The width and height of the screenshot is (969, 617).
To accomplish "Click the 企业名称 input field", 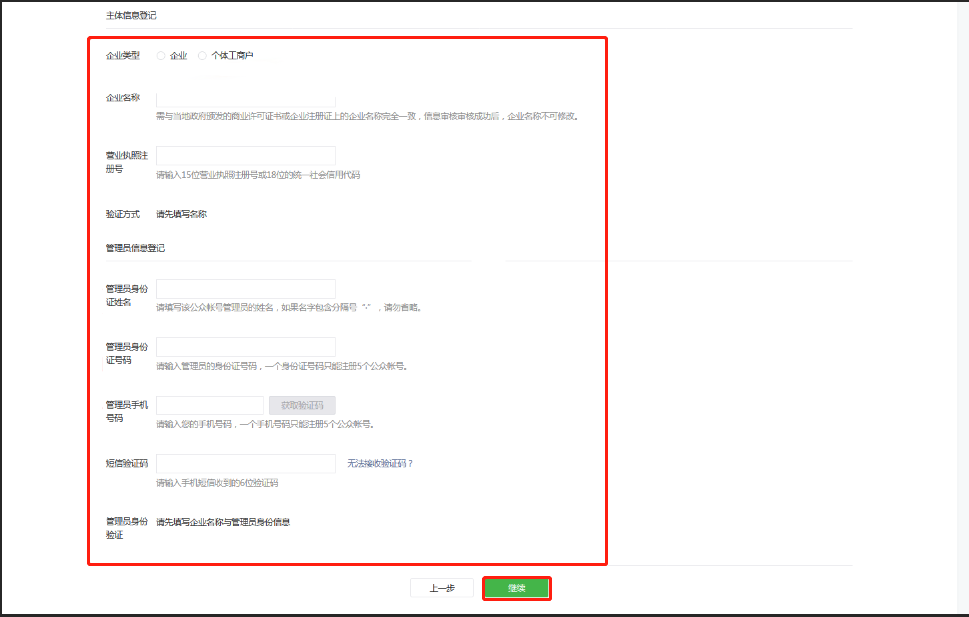I will (x=246, y=98).
